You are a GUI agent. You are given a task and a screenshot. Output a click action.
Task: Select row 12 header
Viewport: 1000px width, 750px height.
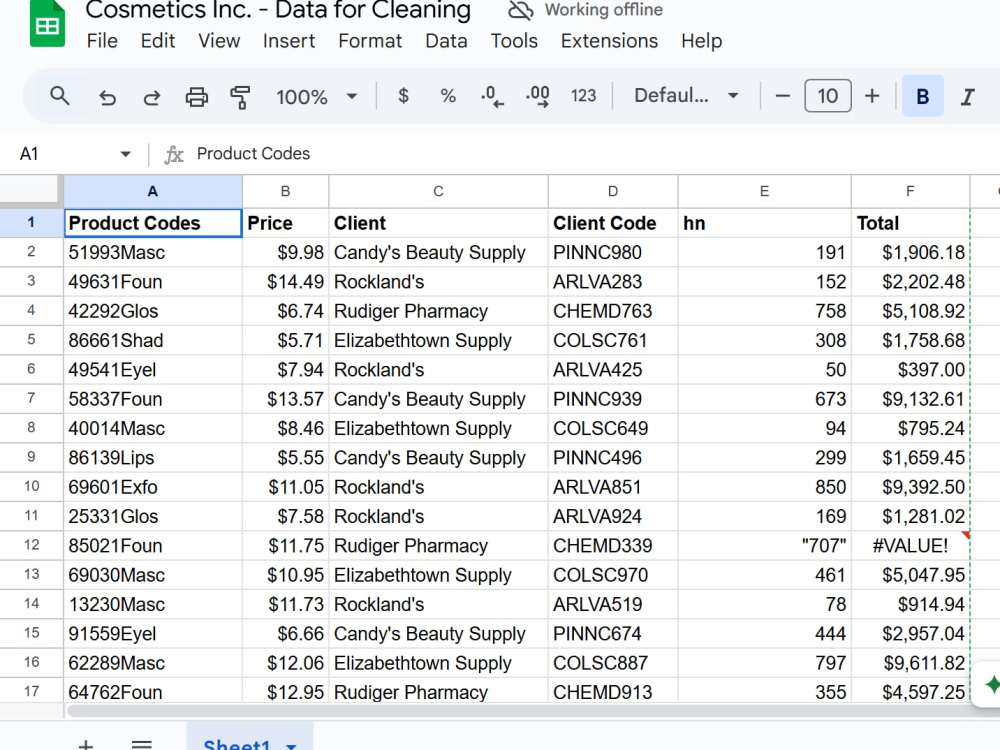point(31,545)
